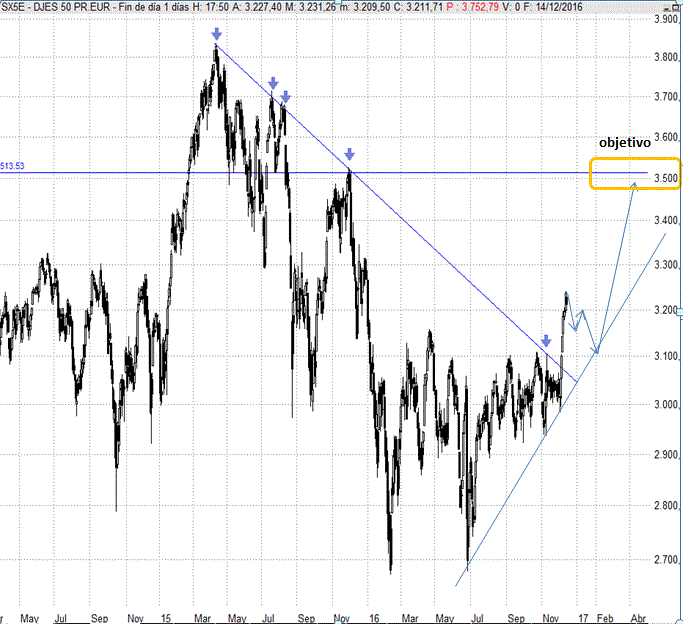The height and width of the screenshot is (624, 683).
Task: Click the 3.100 price axis label
Action: pos(666,357)
